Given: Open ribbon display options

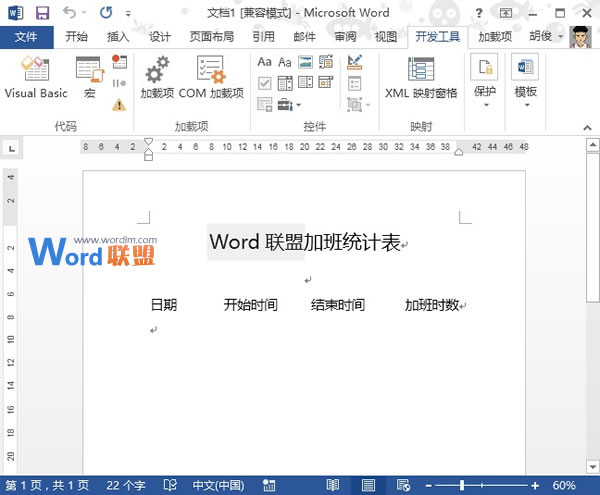Looking at the screenshot, I should click(506, 13).
